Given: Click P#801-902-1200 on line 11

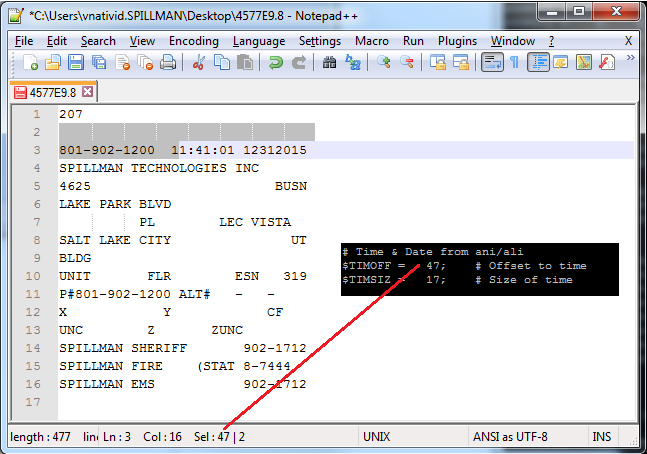Looking at the screenshot, I should [115, 294].
